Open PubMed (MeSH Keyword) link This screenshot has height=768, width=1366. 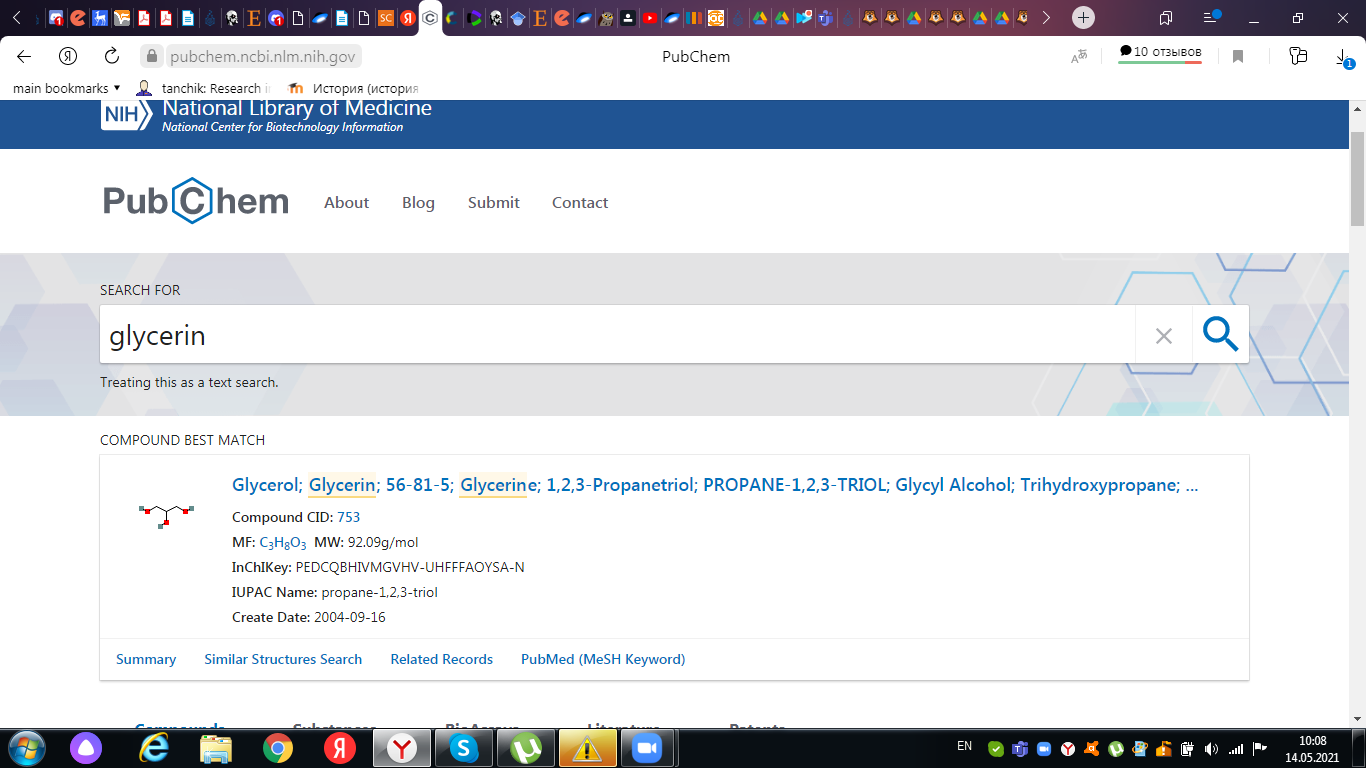click(603, 659)
